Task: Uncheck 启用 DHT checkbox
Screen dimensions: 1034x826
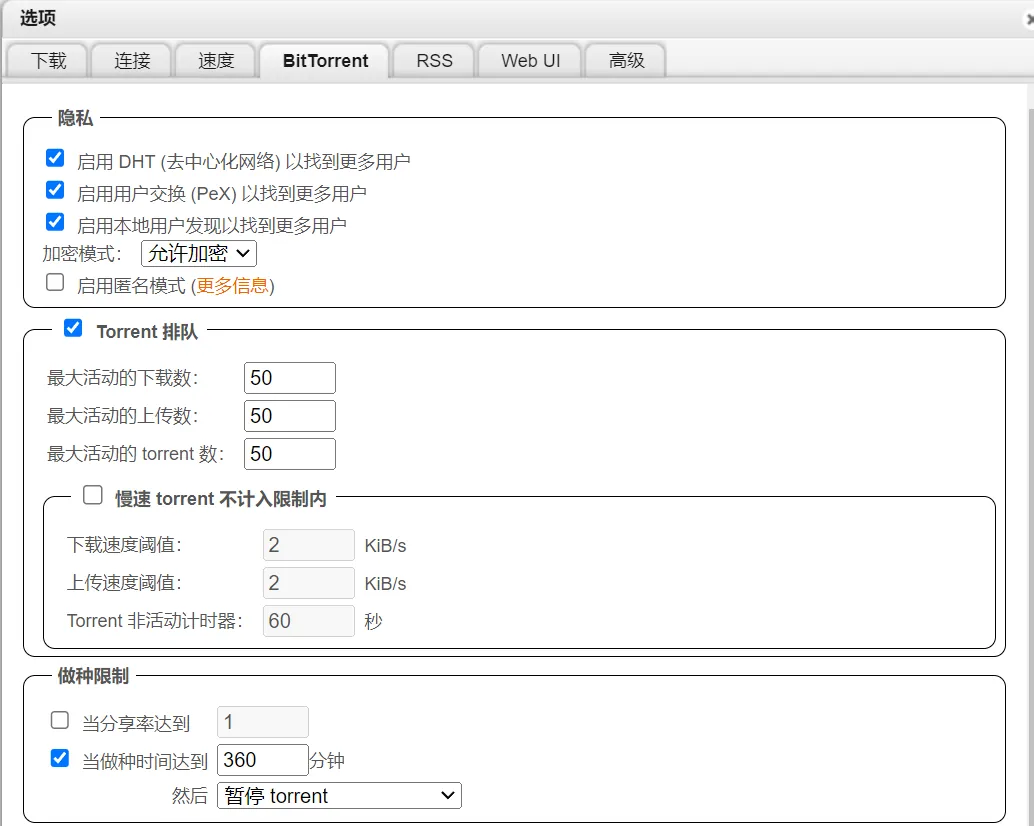Action: point(55,158)
